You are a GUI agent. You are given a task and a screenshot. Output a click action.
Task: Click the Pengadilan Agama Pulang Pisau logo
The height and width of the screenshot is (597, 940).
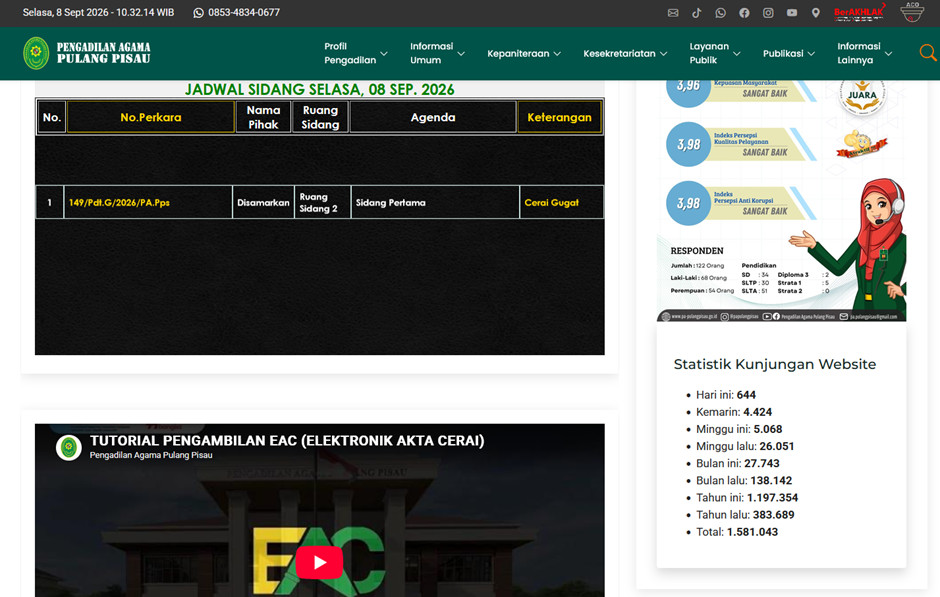click(87, 53)
